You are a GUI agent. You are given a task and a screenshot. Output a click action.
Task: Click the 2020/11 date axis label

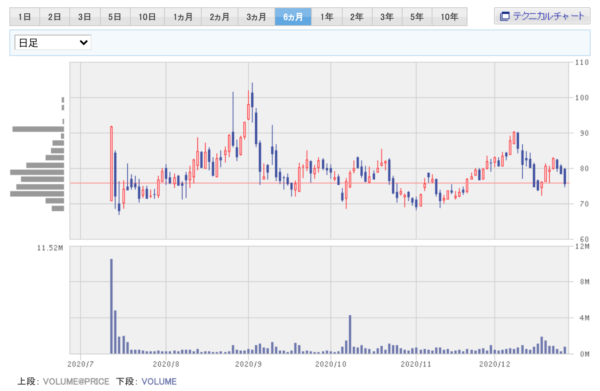[416, 364]
